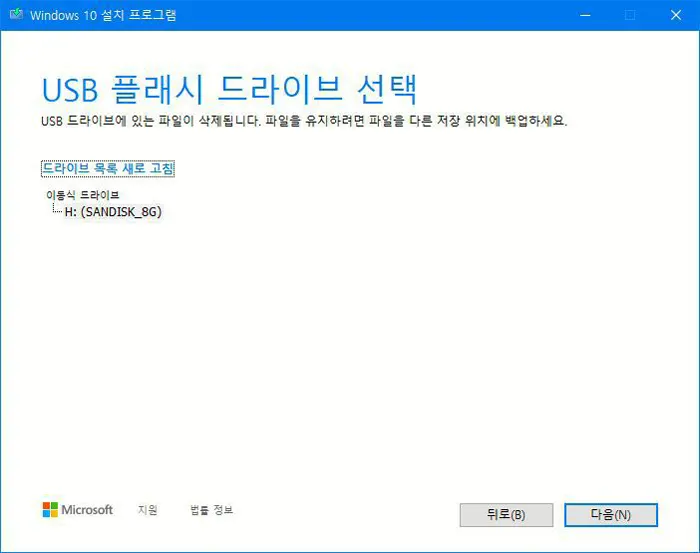700x553 pixels.
Task: Click the Microsoft logo
Action: pyautogui.click(x=78, y=510)
